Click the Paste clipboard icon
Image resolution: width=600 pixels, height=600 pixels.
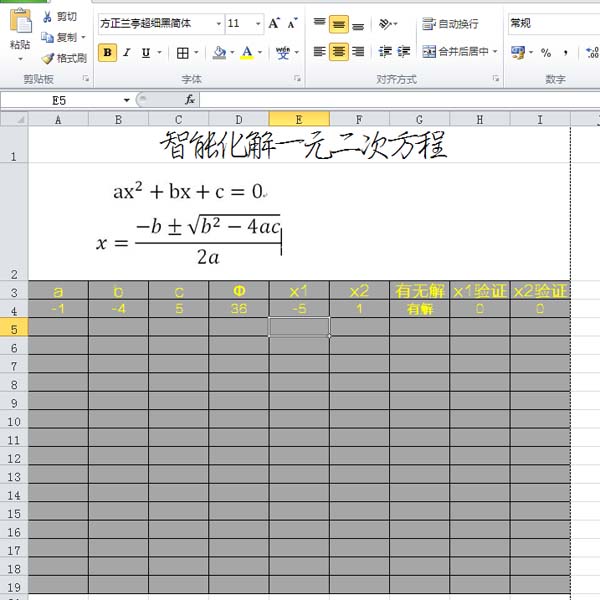[21, 21]
